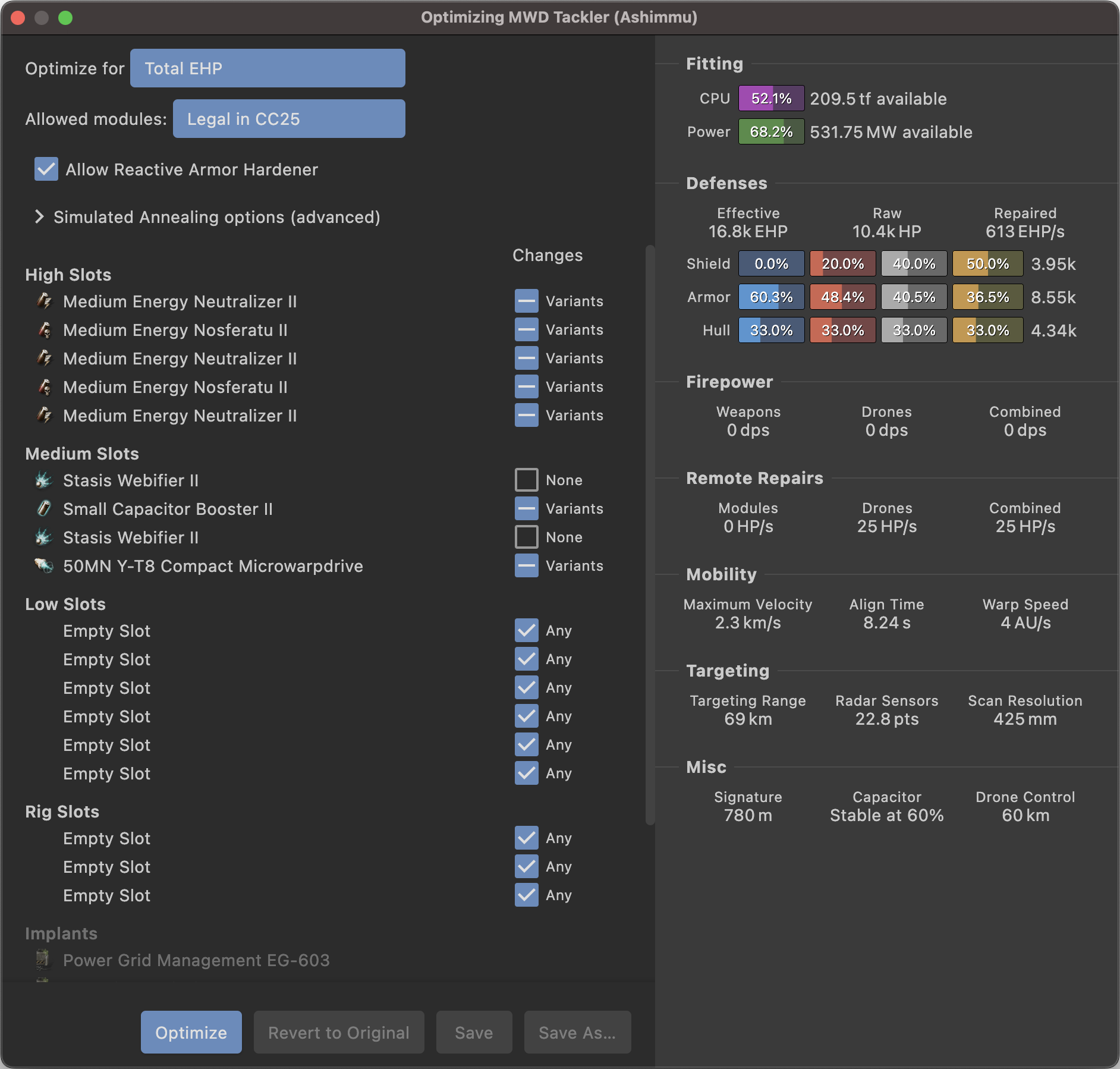Click Revert to Original
The width and height of the screenshot is (1120, 1069).
click(338, 1032)
